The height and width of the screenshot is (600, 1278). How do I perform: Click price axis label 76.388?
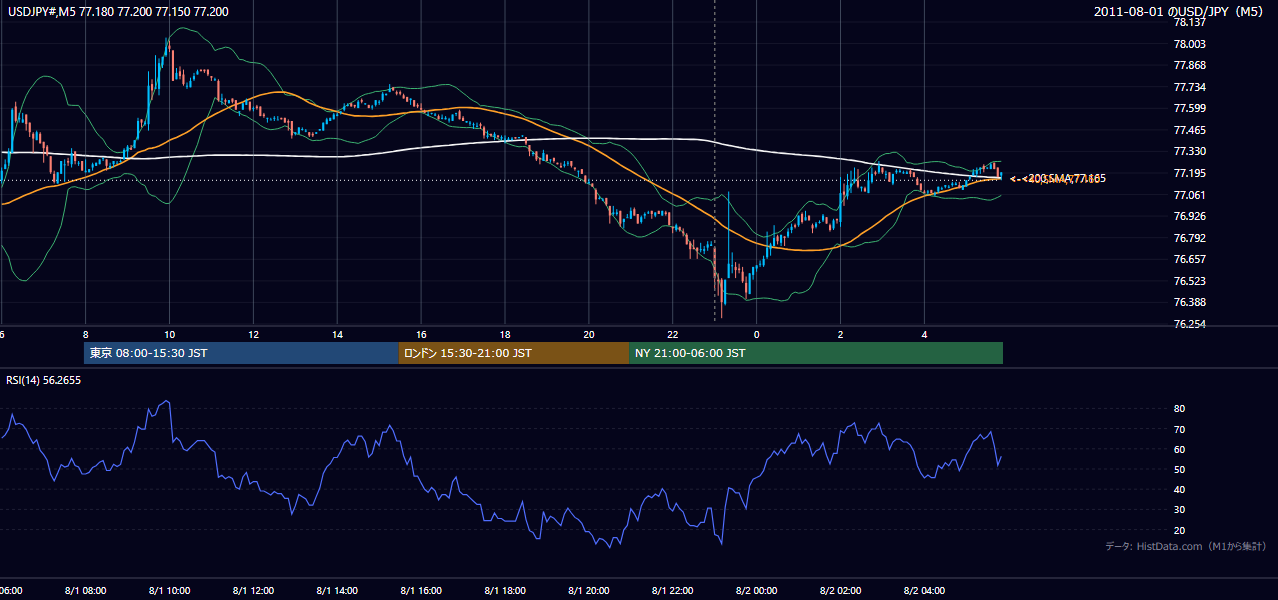point(1190,302)
